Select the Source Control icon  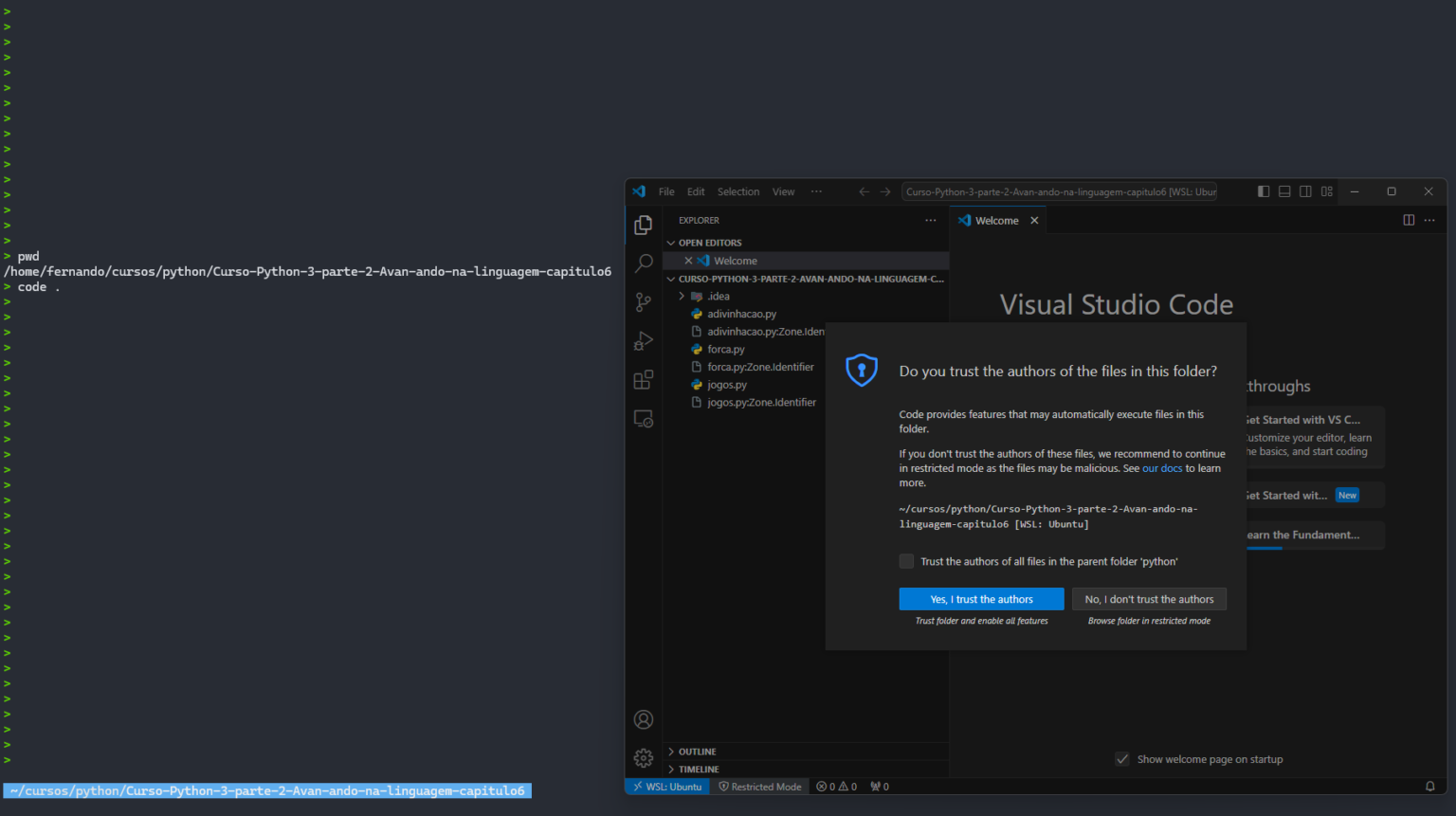[x=644, y=301]
